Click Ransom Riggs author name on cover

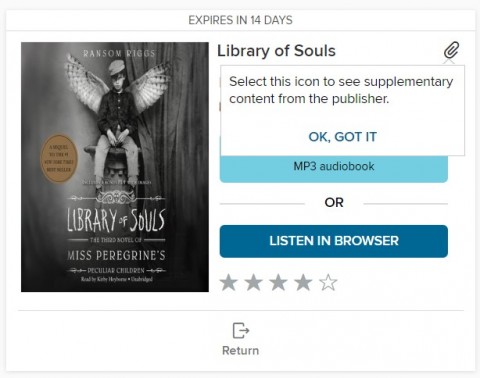click(119, 54)
